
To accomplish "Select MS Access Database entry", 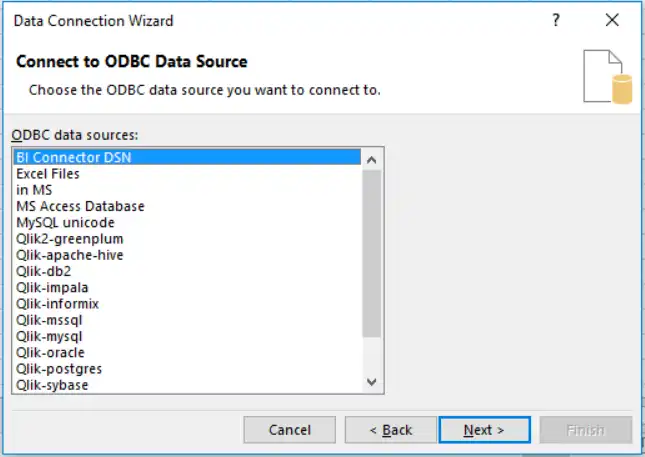I will (x=80, y=206).
